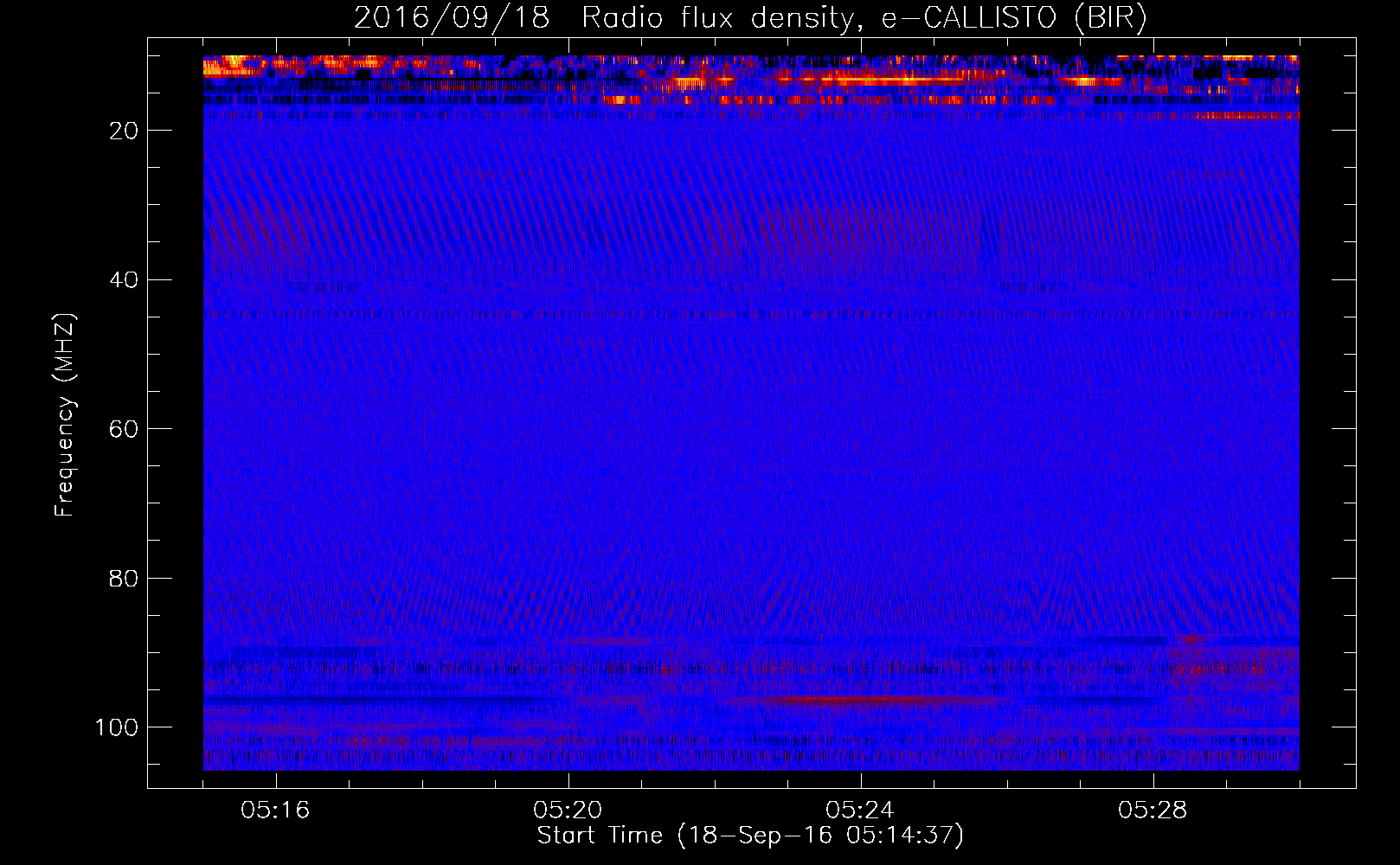Click the 60 MHz frequency tick label
This screenshot has height=865, width=1400.
[124, 429]
